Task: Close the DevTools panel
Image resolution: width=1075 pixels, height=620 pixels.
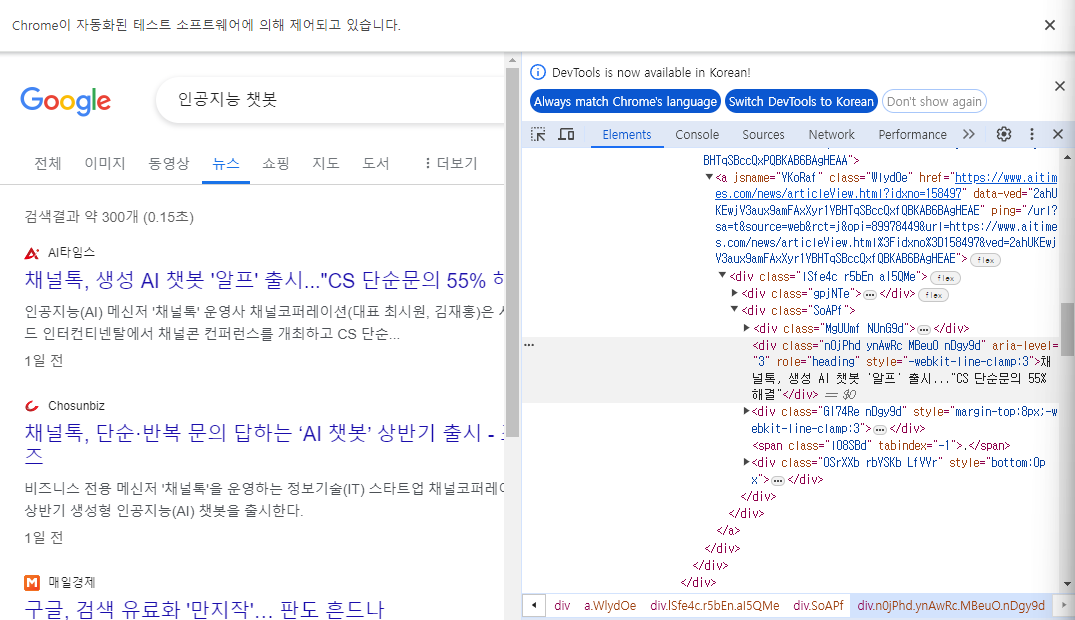Action: tap(1058, 134)
